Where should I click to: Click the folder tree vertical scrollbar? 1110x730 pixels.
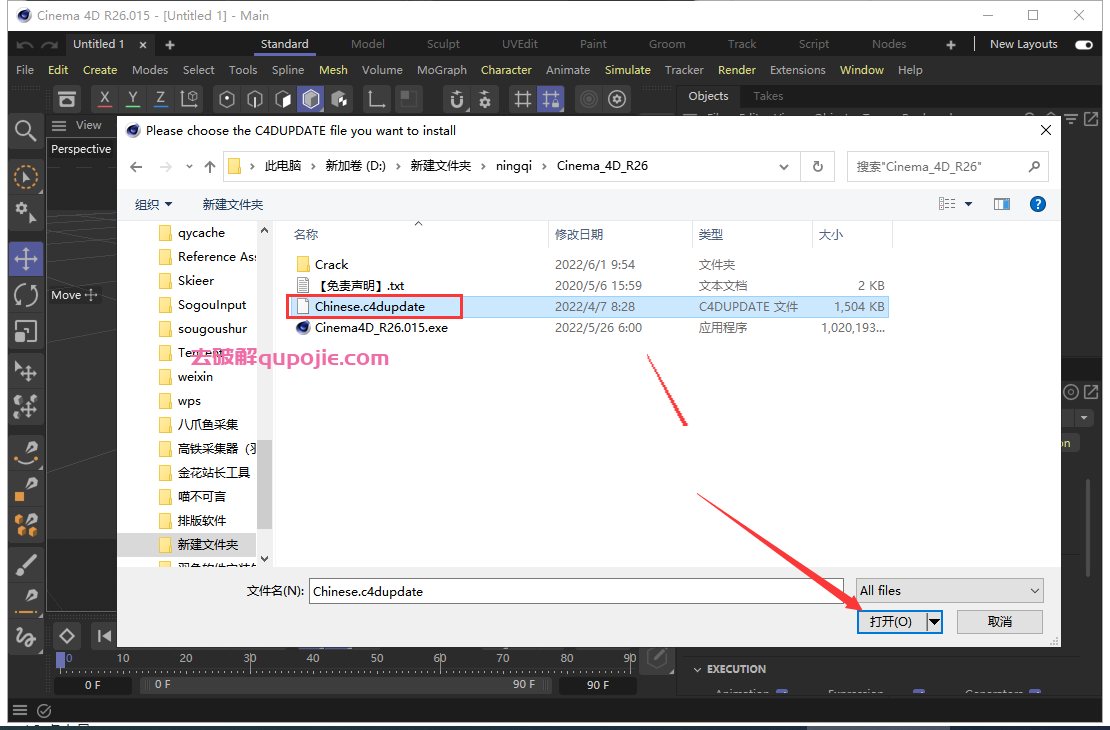(x=264, y=484)
